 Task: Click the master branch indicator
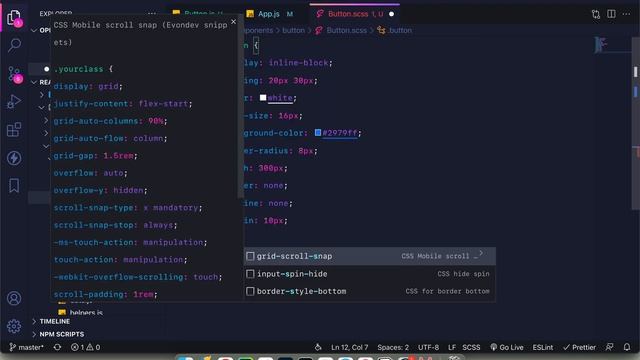point(26,347)
